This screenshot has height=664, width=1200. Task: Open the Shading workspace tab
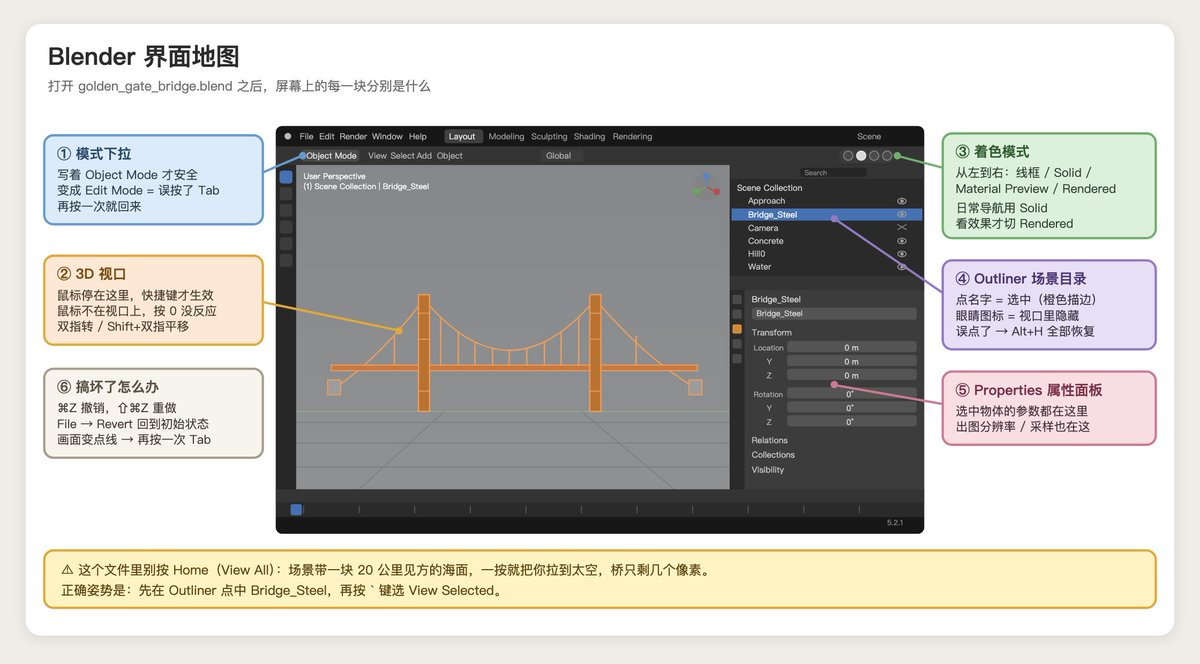(x=589, y=137)
